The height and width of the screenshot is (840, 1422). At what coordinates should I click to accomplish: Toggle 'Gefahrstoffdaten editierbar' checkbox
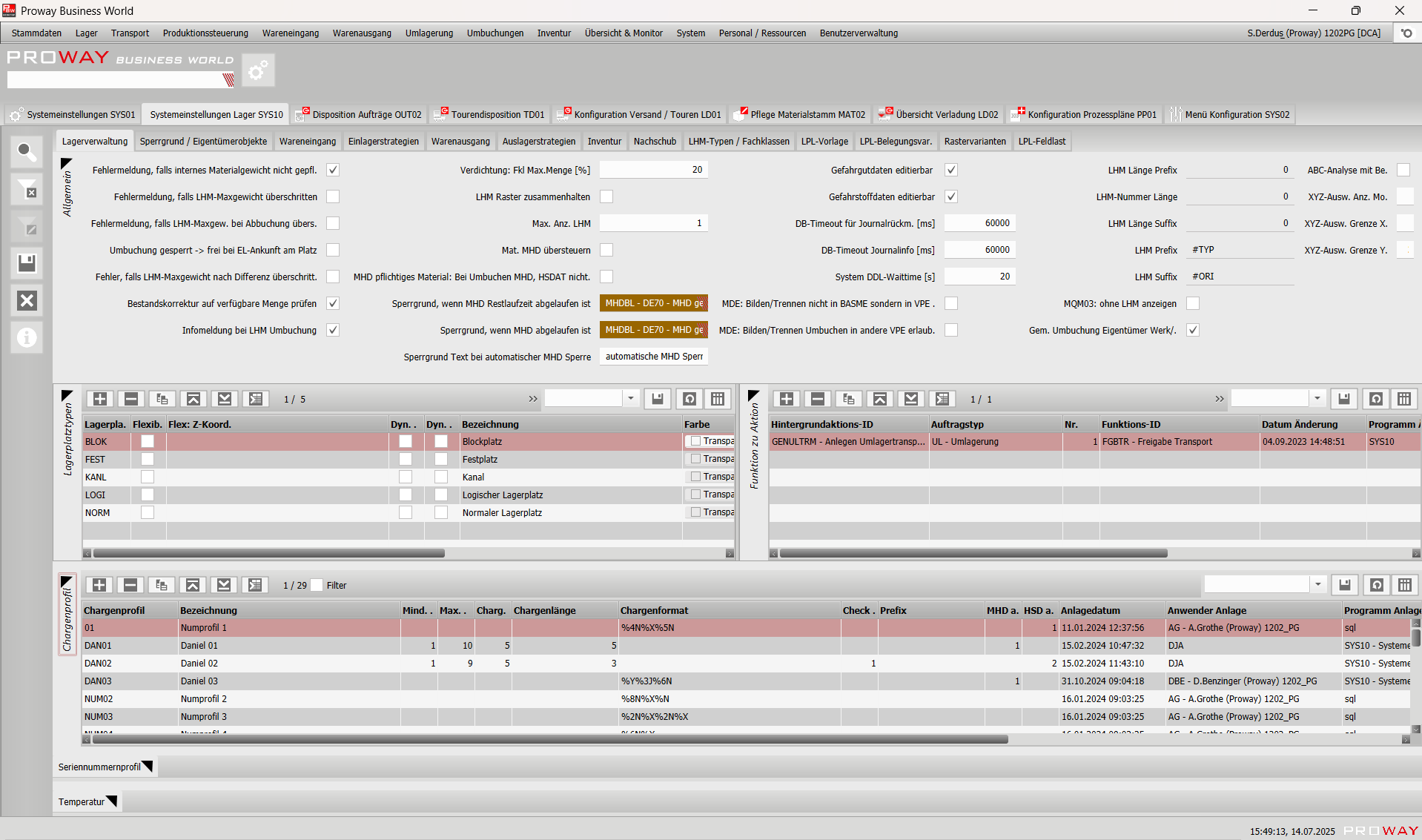point(951,196)
